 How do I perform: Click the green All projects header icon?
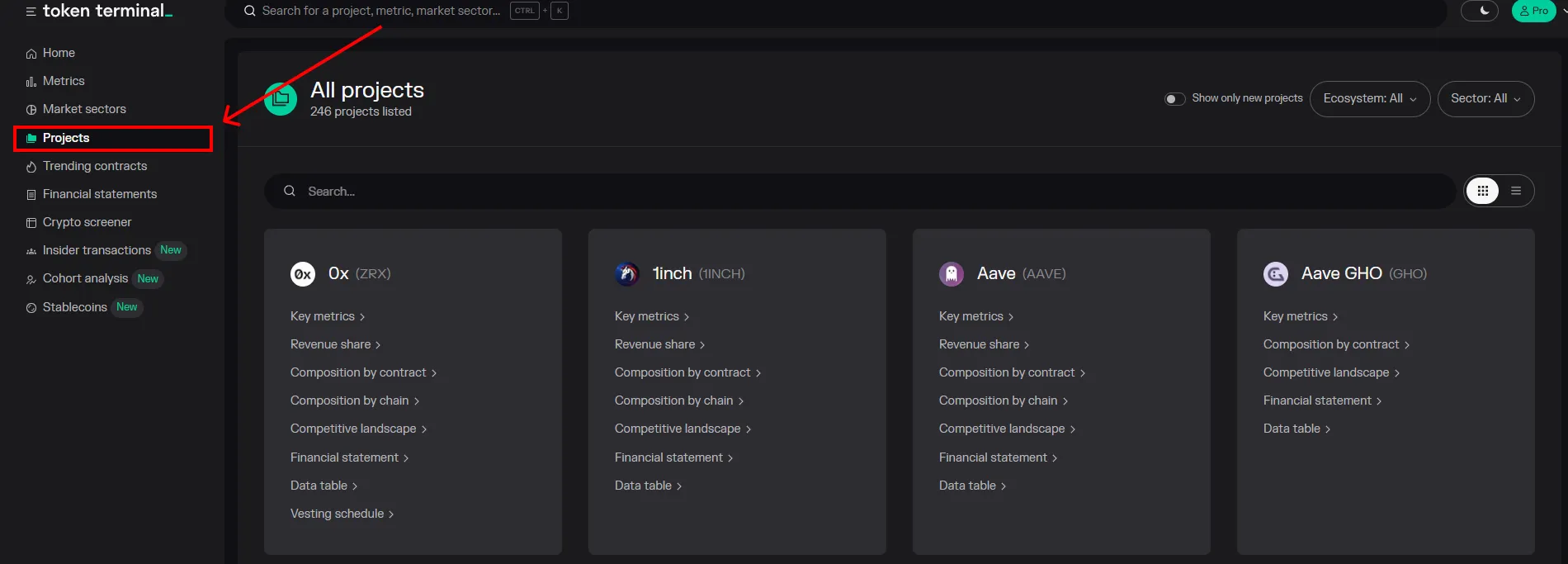(x=281, y=99)
